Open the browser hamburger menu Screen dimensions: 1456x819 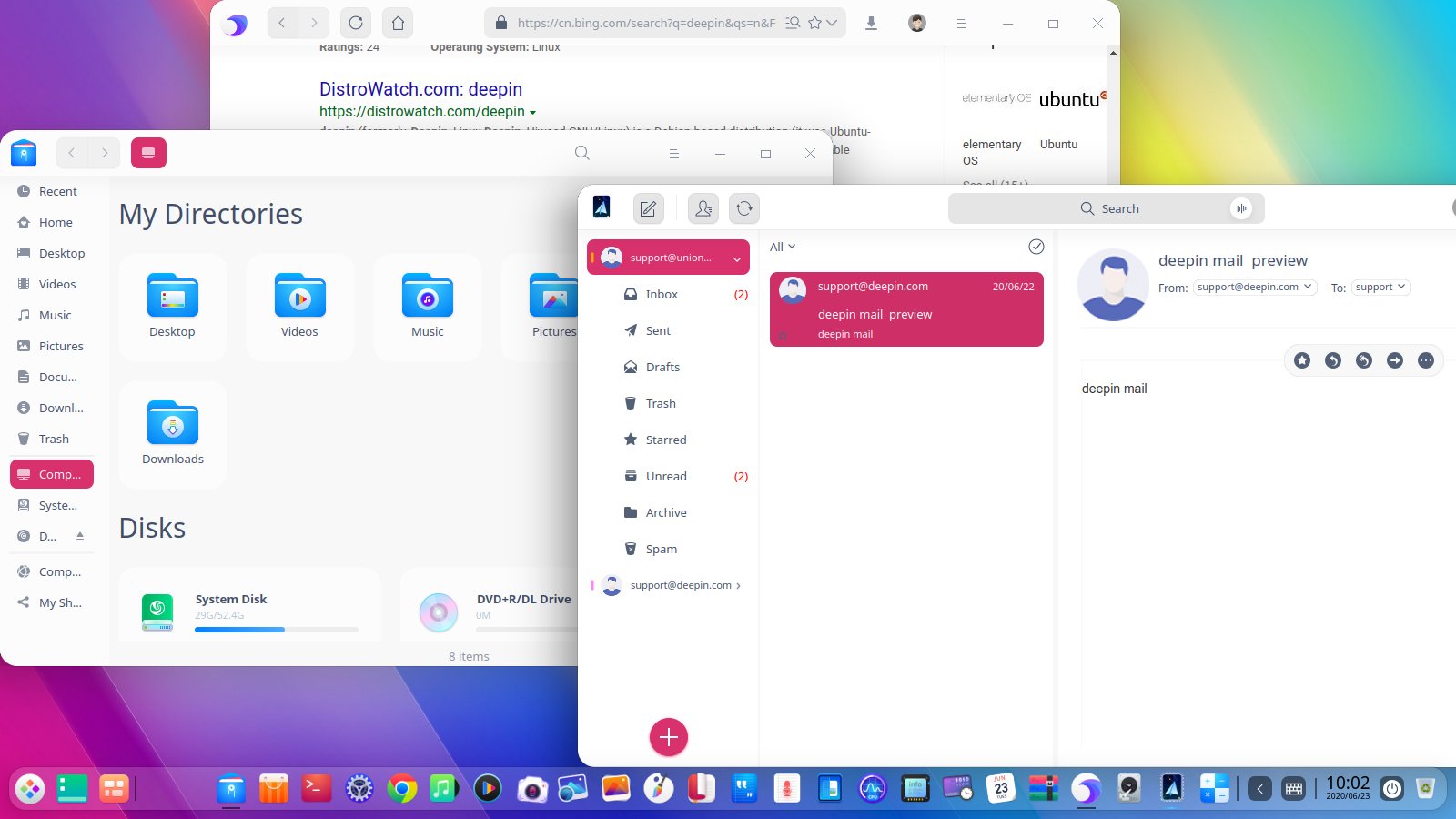962,22
